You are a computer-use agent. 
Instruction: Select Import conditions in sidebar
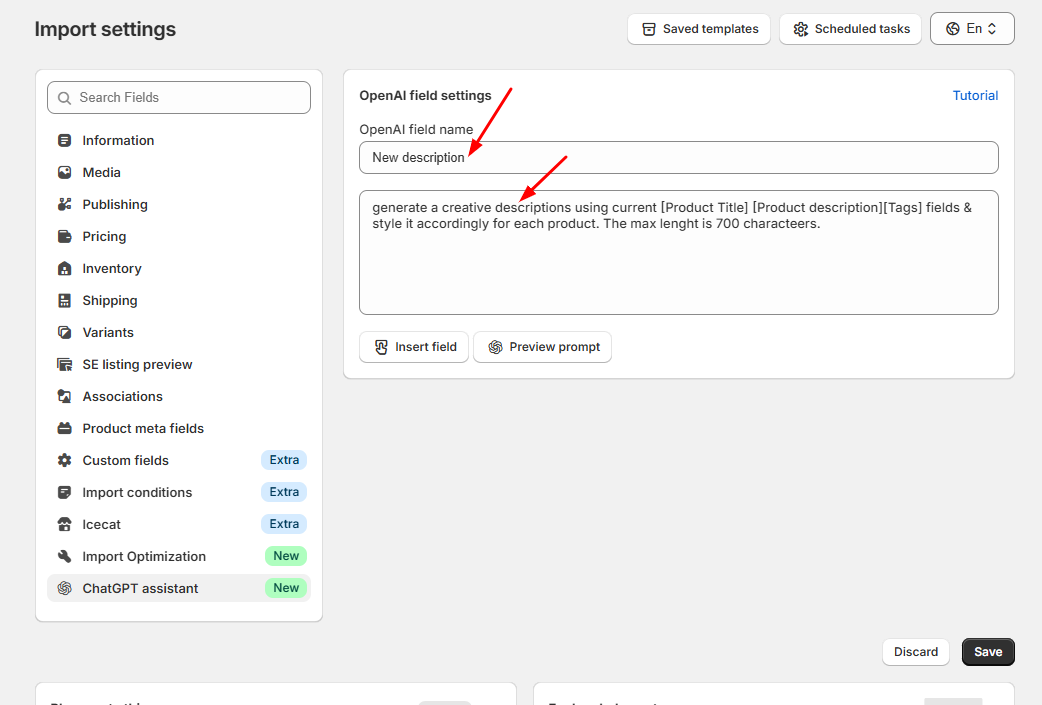pos(179,492)
